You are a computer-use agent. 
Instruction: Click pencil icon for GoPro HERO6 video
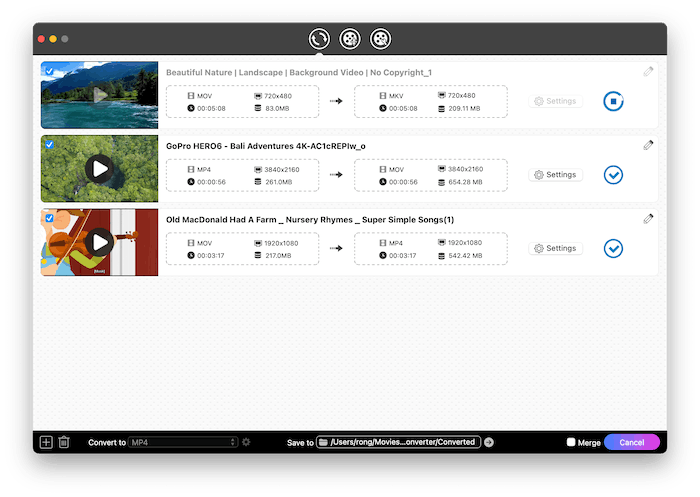coord(648,145)
